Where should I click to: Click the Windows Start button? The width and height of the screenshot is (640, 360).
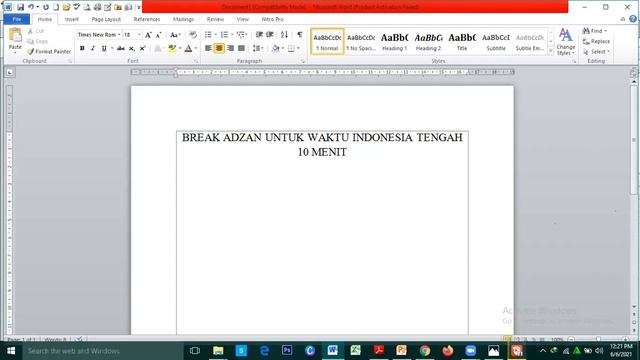pyautogui.click(x=11, y=351)
